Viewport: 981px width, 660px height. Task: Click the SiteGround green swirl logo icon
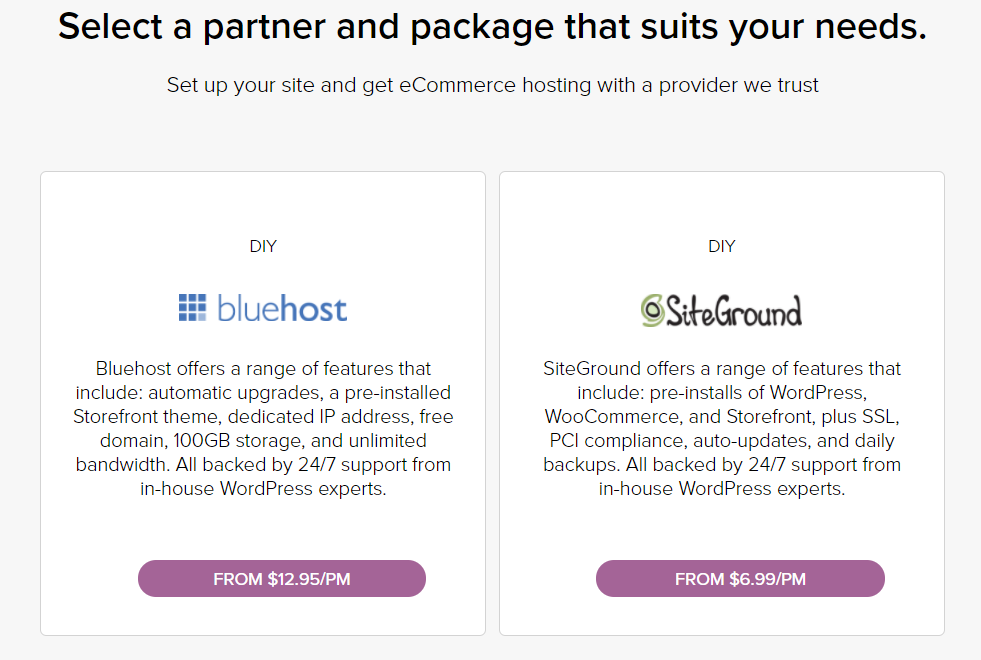click(x=654, y=310)
